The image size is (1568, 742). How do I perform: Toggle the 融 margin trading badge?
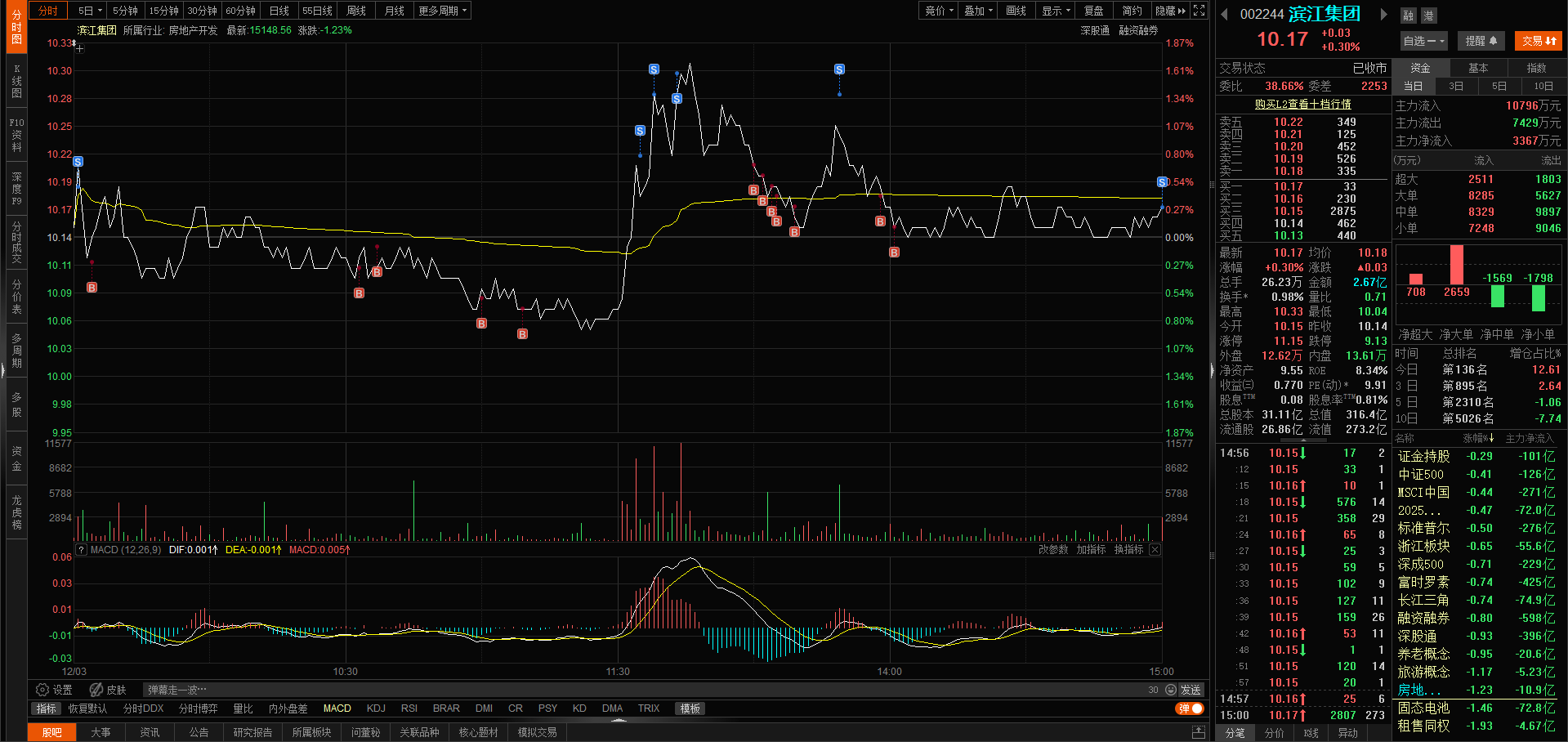[1409, 16]
